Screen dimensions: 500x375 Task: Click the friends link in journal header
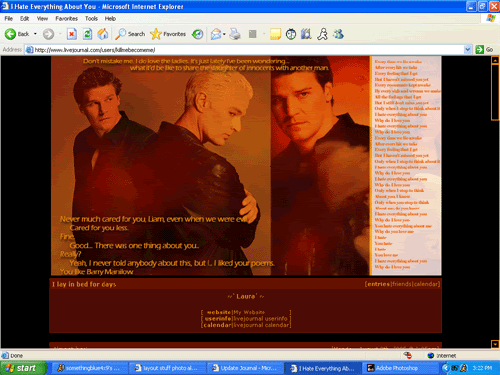(x=402, y=284)
